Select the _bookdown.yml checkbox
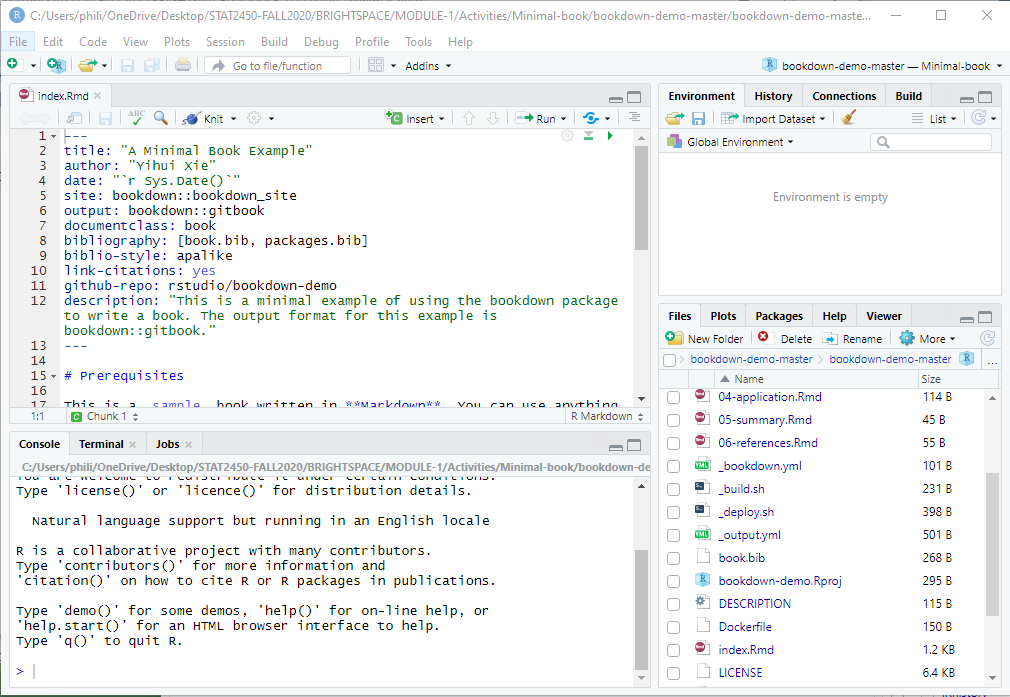1010x697 pixels. pyautogui.click(x=673, y=466)
